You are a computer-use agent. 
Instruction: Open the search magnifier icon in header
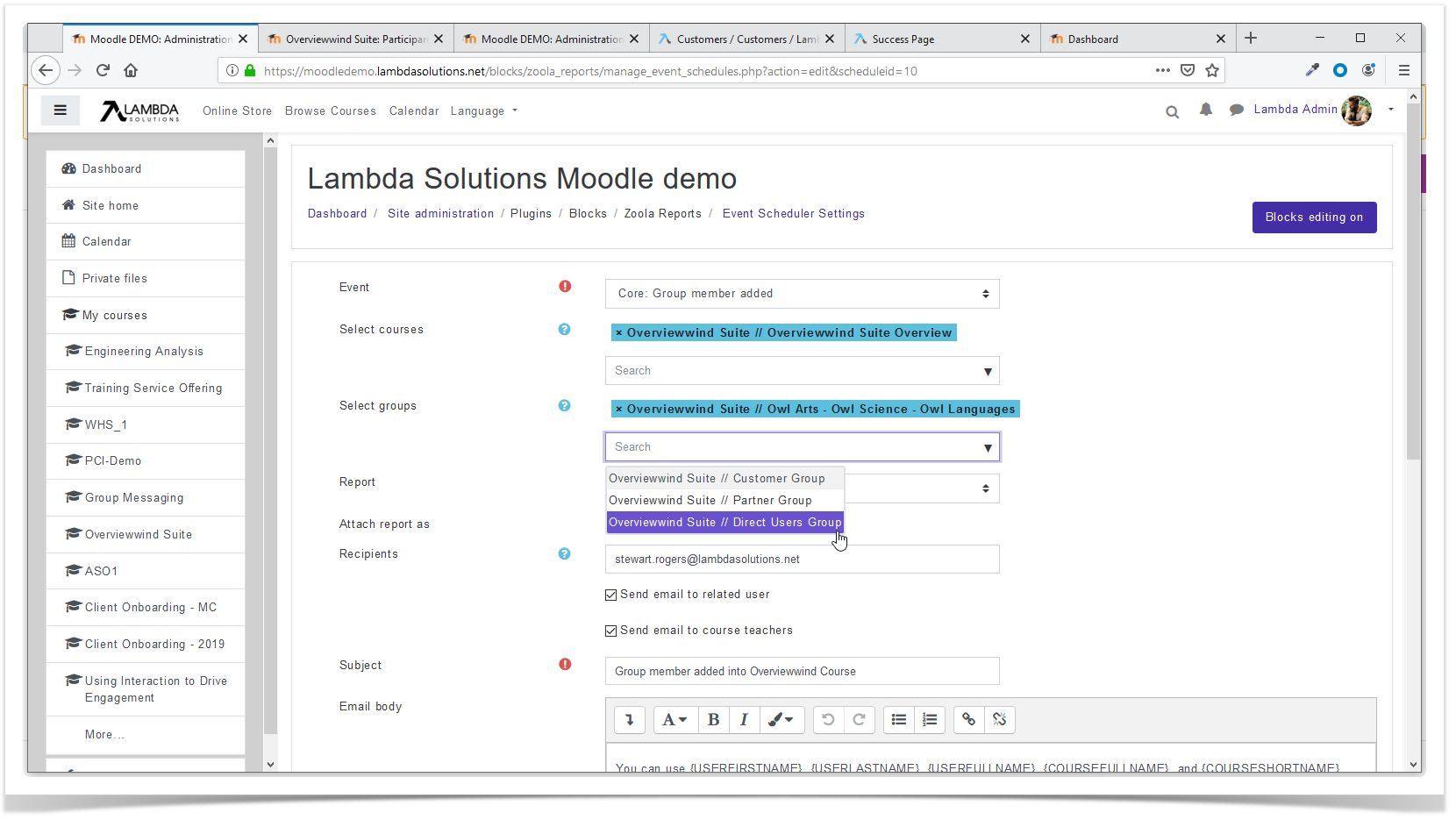1172,111
